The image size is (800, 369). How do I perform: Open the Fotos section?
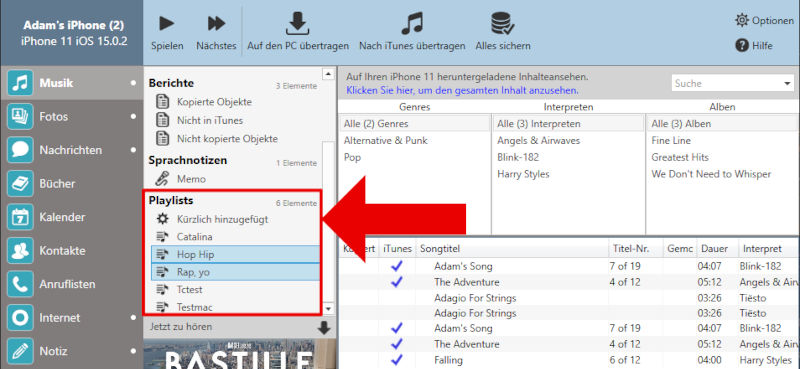tap(71, 116)
